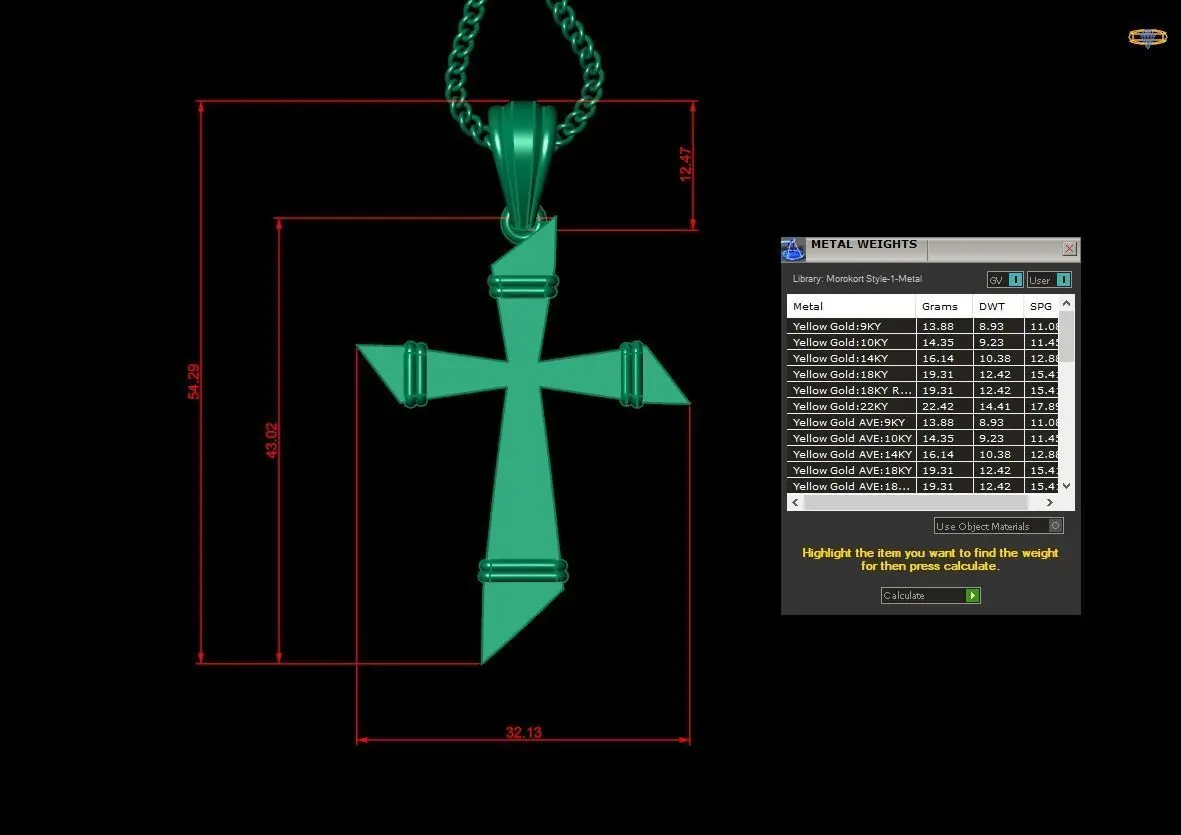Click the vertical scrollbar thumb in metal list

click(1067, 336)
